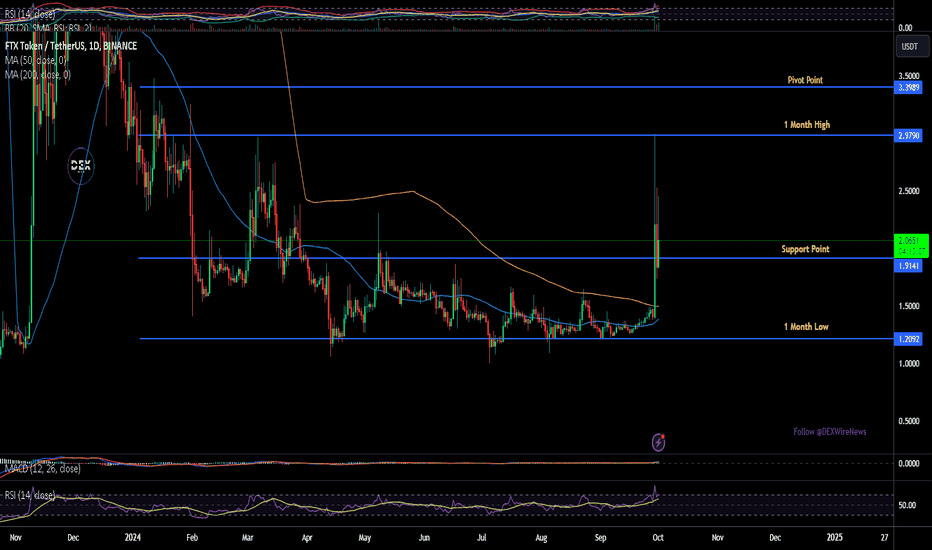This screenshot has height=550, width=932.
Task: Click the May label on time axis
Action: [x=364, y=538]
